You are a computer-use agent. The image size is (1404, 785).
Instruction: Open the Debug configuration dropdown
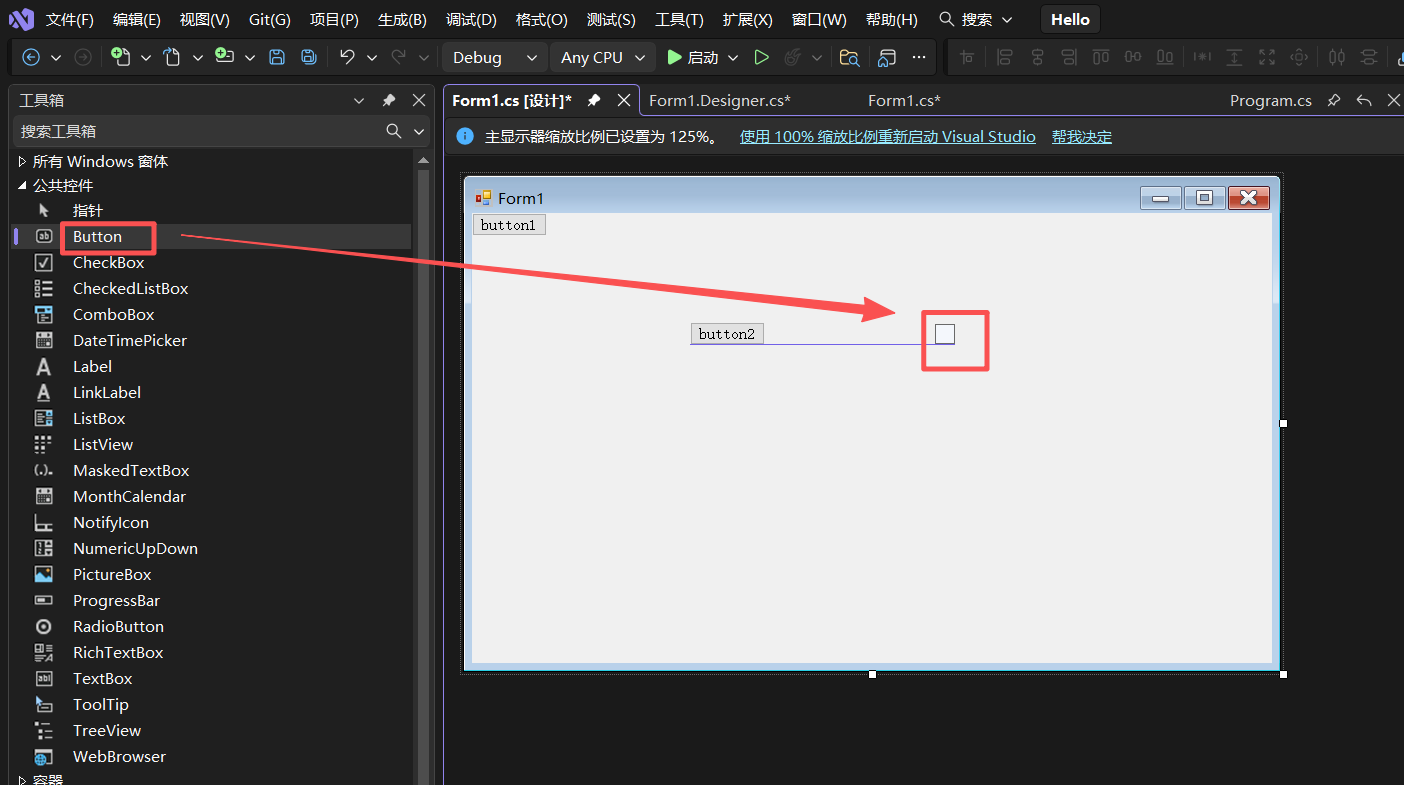pyautogui.click(x=495, y=58)
